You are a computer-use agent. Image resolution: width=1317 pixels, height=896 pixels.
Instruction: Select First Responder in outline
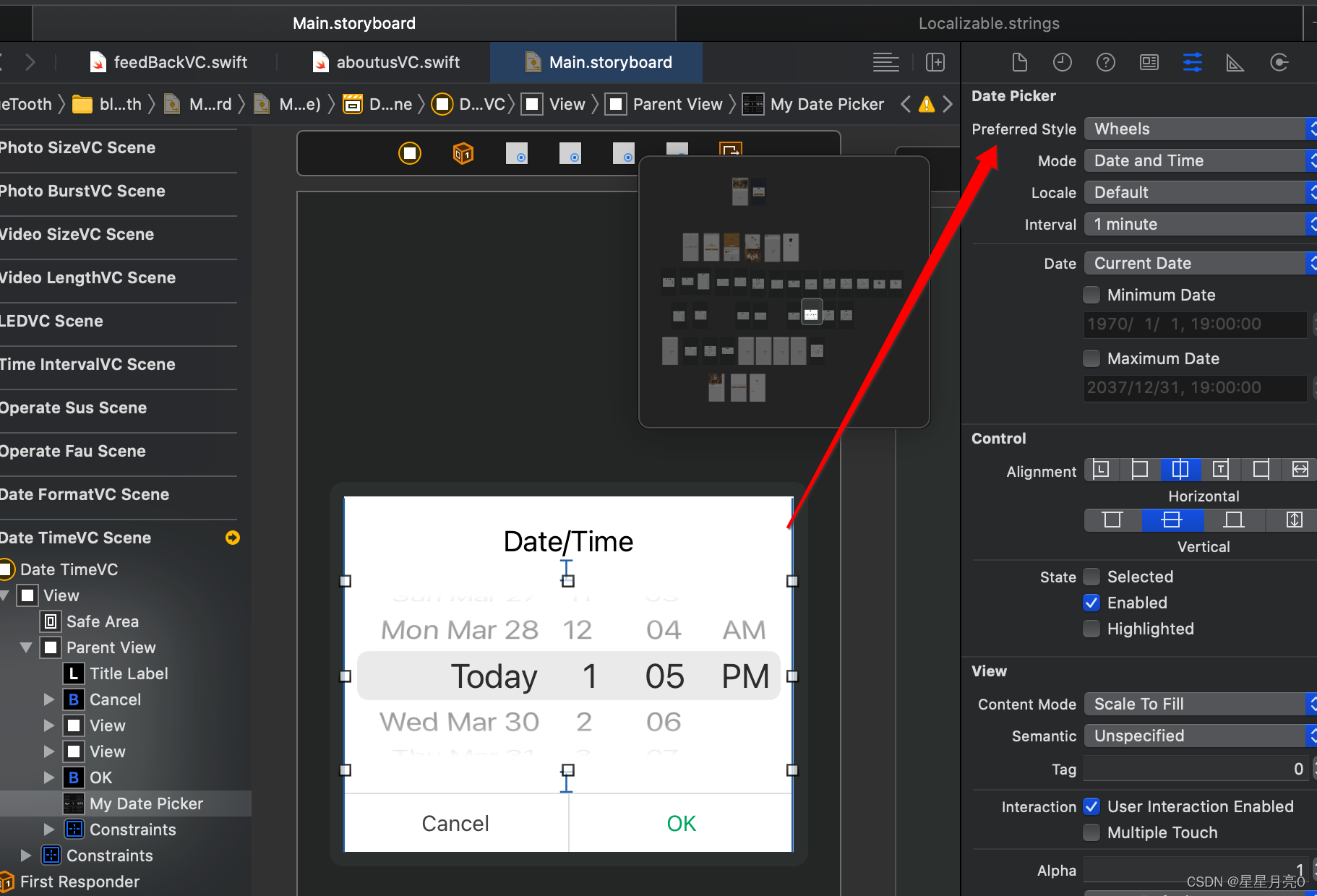(x=70, y=882)
